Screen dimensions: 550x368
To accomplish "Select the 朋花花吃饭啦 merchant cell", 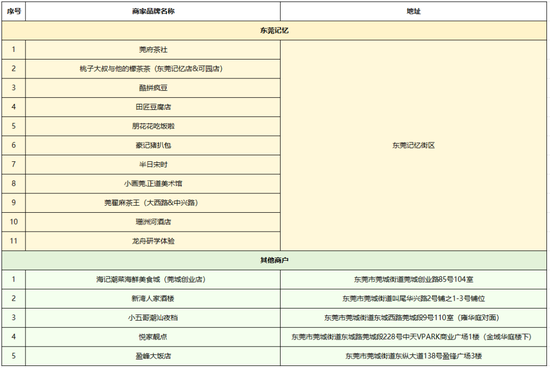I will [x=153, y=126].
